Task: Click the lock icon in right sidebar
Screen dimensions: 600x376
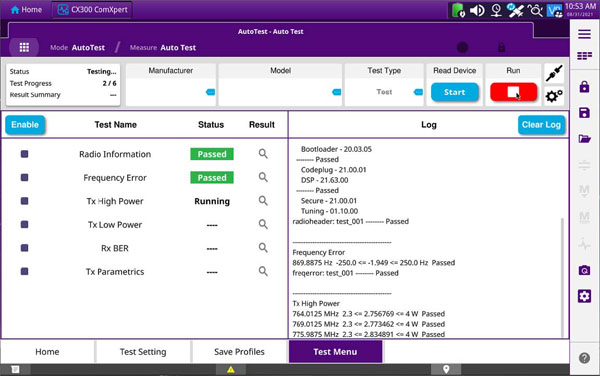Action: pos(584,87)
